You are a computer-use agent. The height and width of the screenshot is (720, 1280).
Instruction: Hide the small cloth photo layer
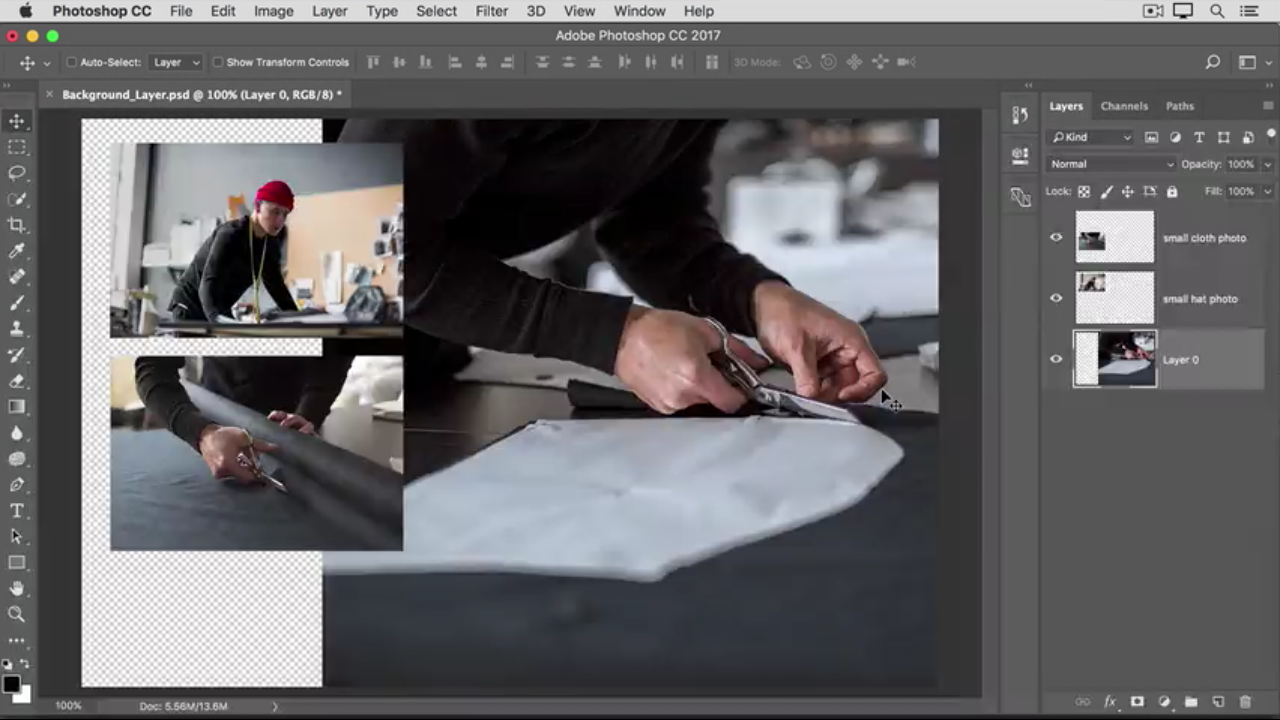[x=1056, y=238]
